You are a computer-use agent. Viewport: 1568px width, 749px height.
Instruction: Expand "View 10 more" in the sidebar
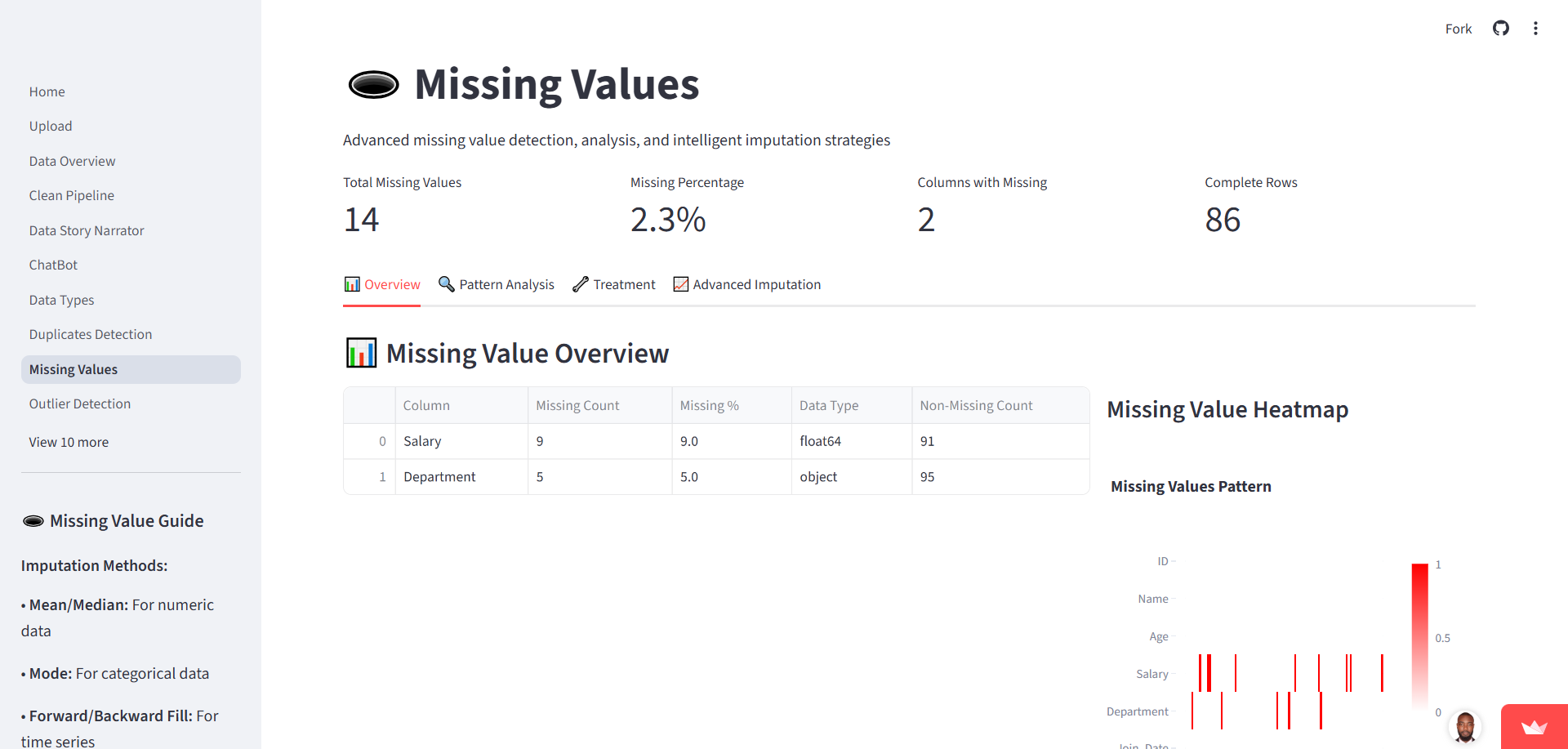tap(69, 442)
